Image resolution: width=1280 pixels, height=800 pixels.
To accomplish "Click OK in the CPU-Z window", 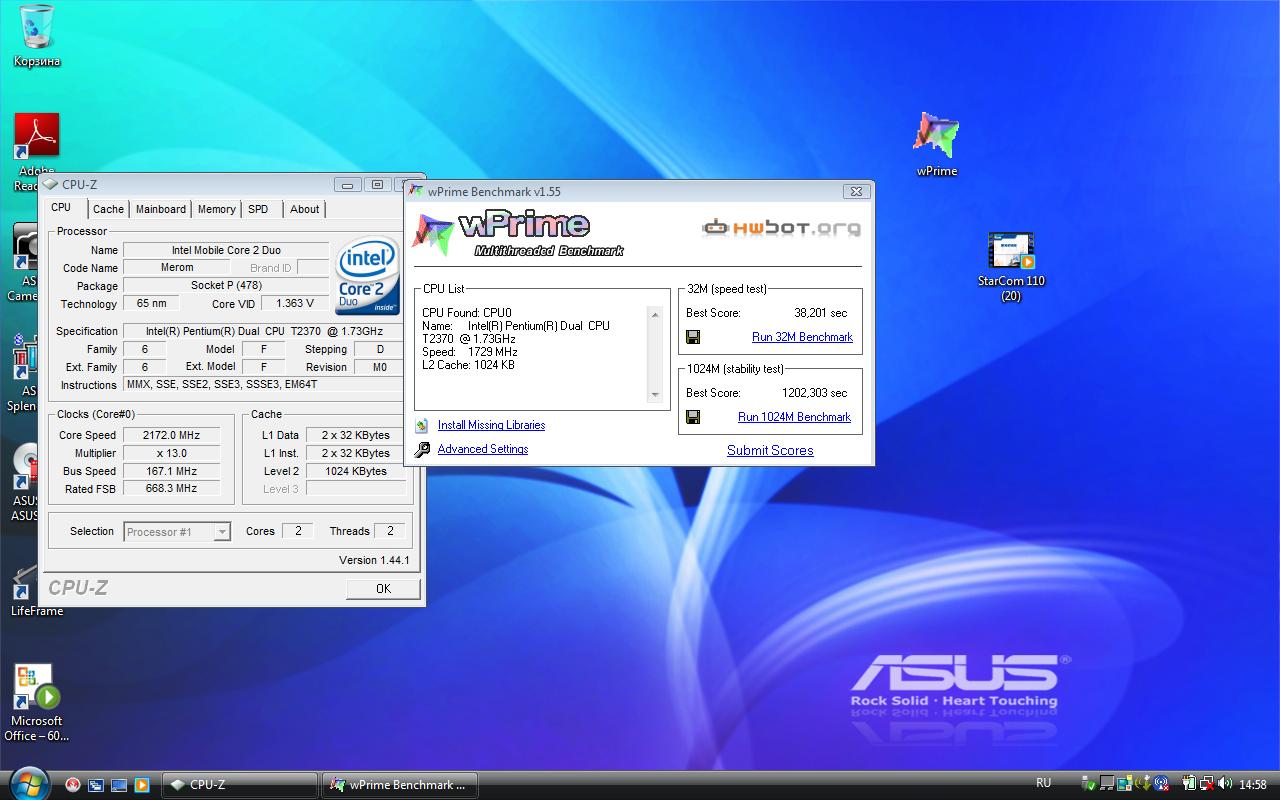I will click(383, 588).
